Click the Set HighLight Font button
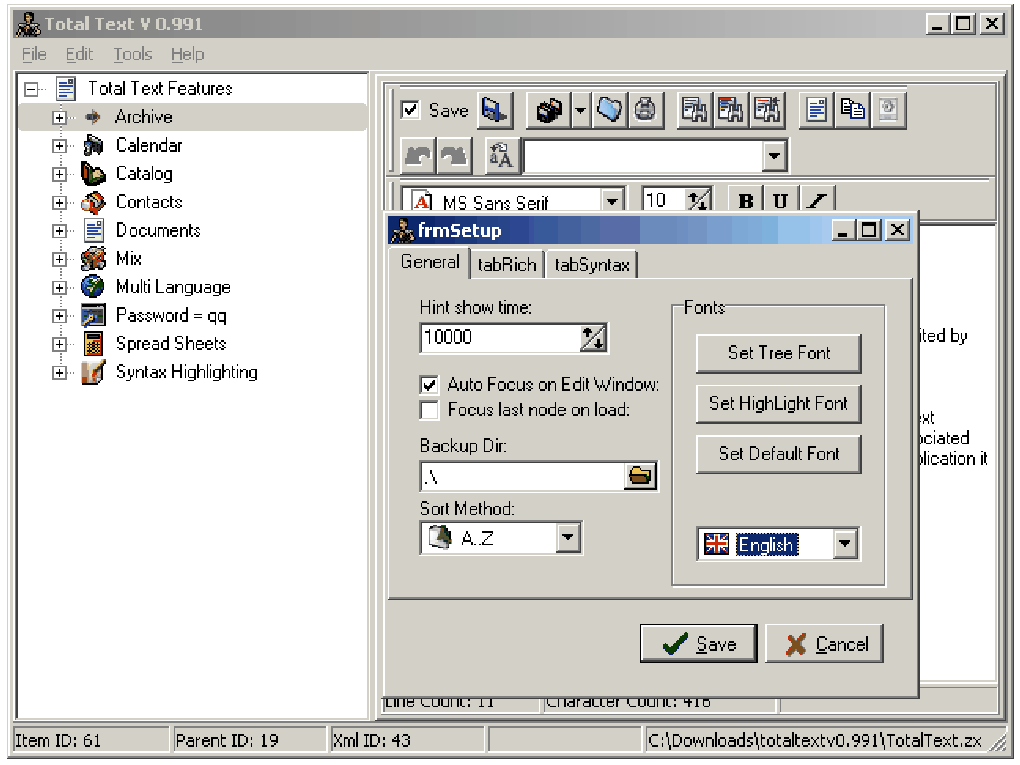Screen dimensions: 1020x765 (x=779, y=404)
